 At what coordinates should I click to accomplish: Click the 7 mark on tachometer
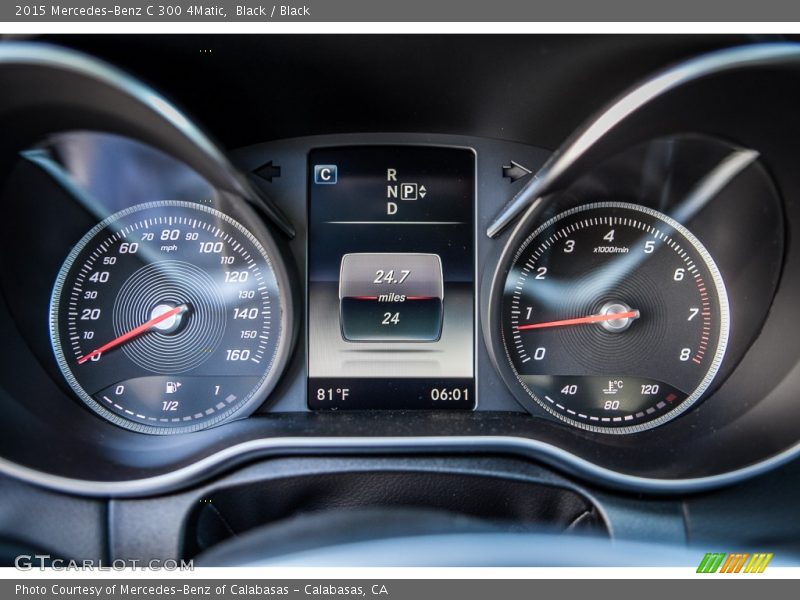pos(692,314)
